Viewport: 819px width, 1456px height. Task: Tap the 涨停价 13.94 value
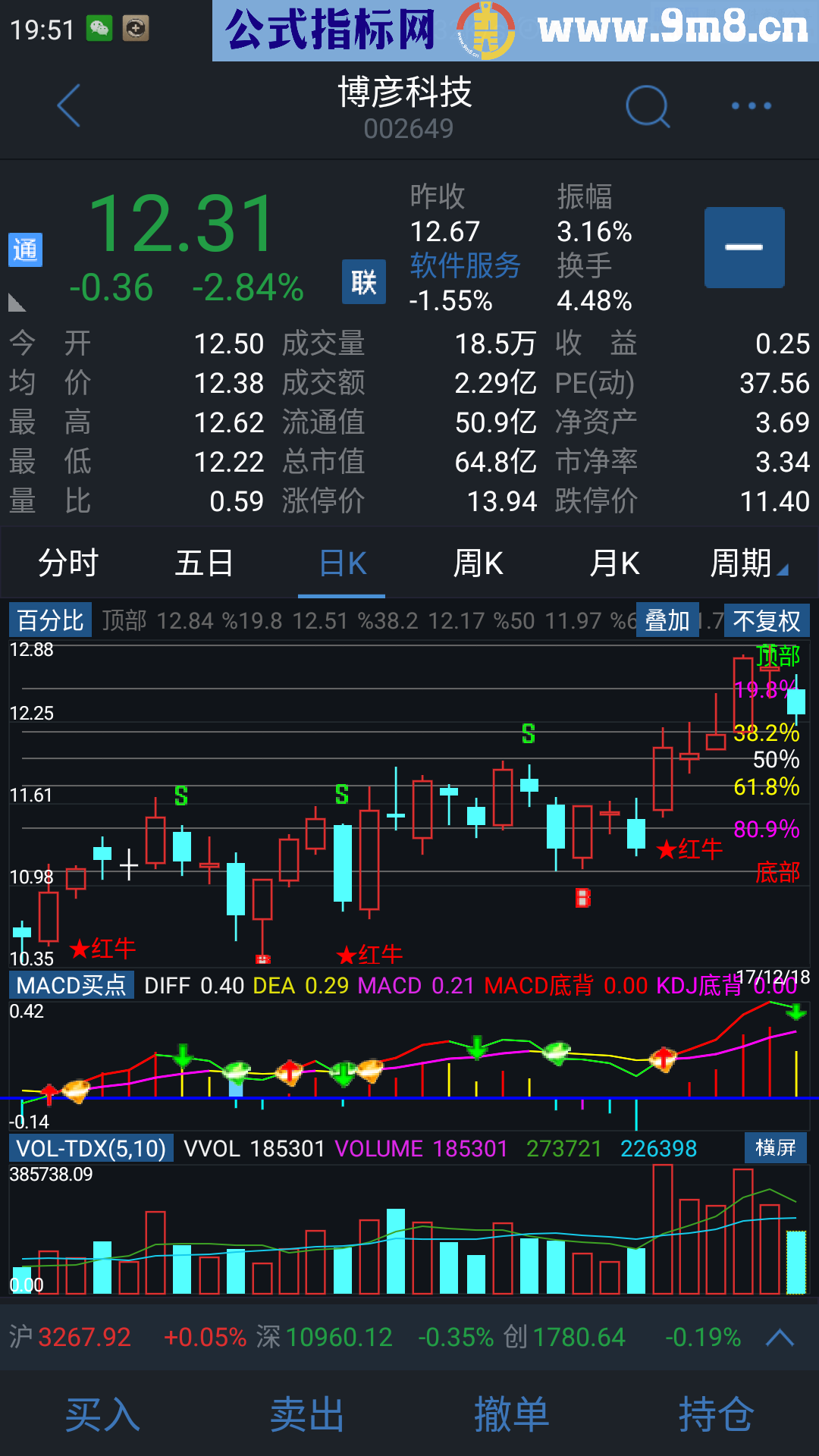click(502, 501)
